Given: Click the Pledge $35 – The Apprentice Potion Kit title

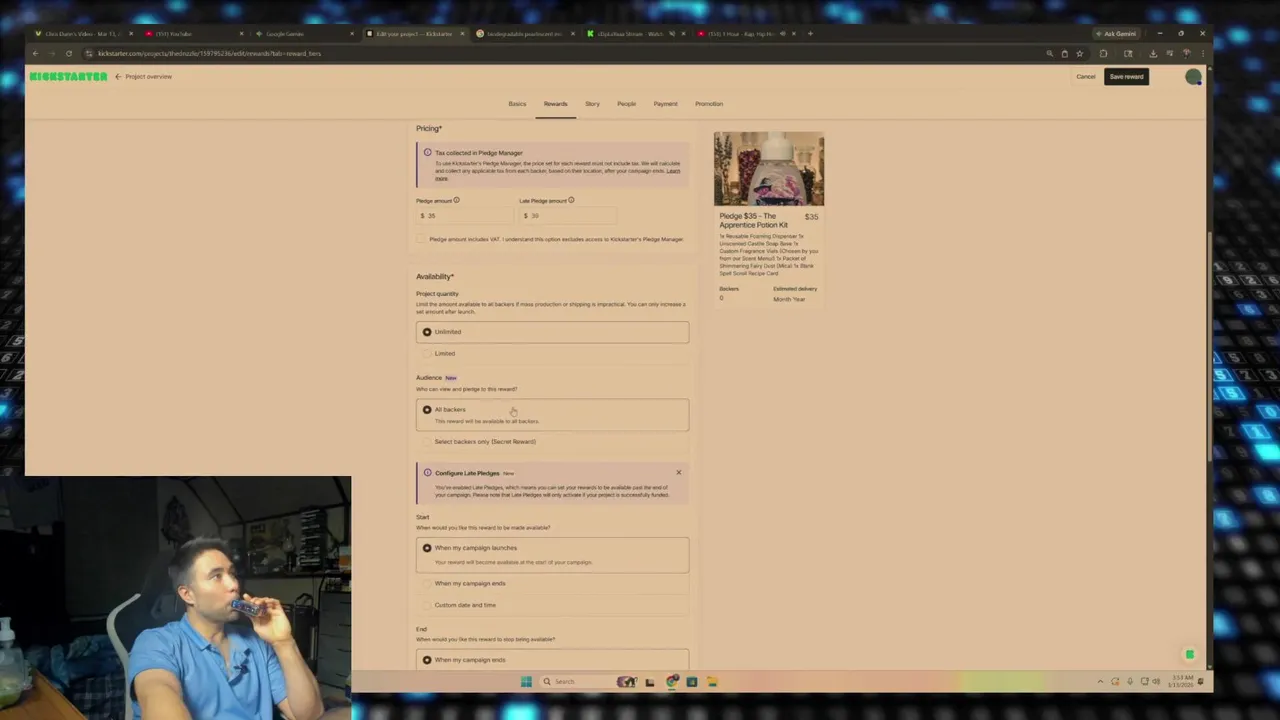Looking at the screenshot, I should tap(754, 221).
